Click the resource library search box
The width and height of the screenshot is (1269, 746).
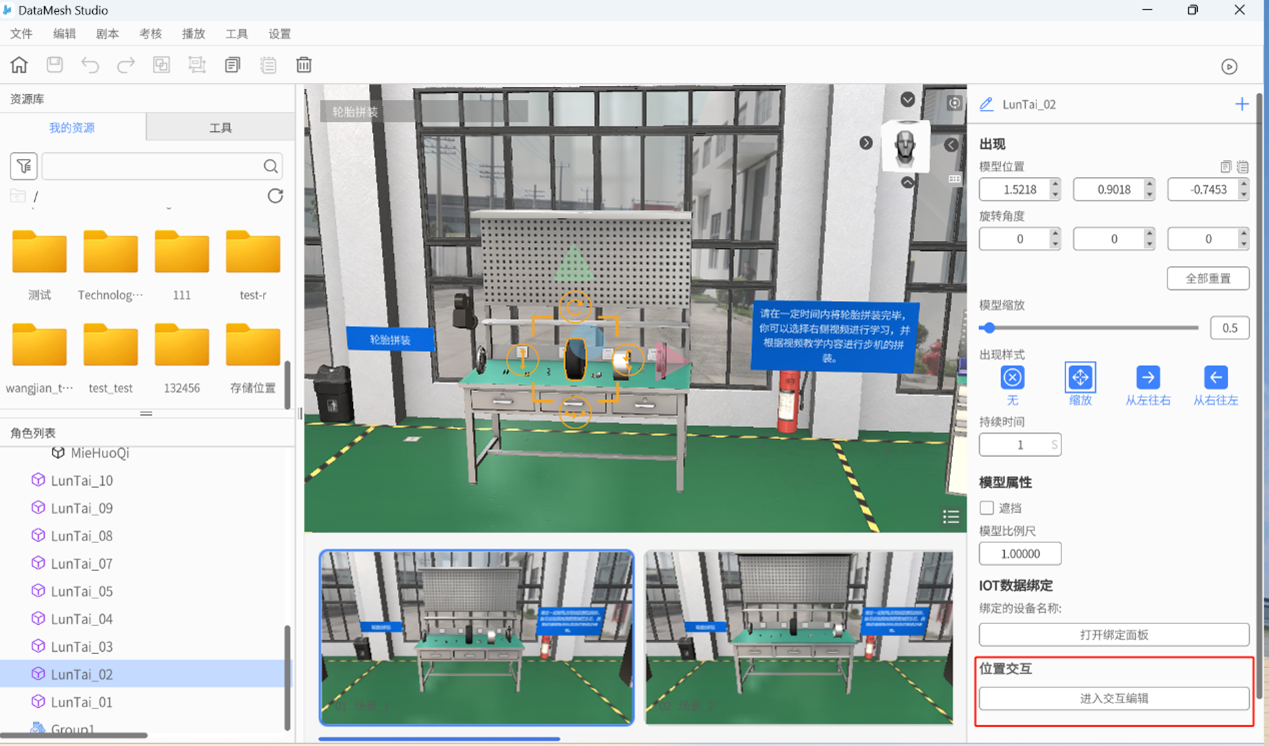pos(161,166)
